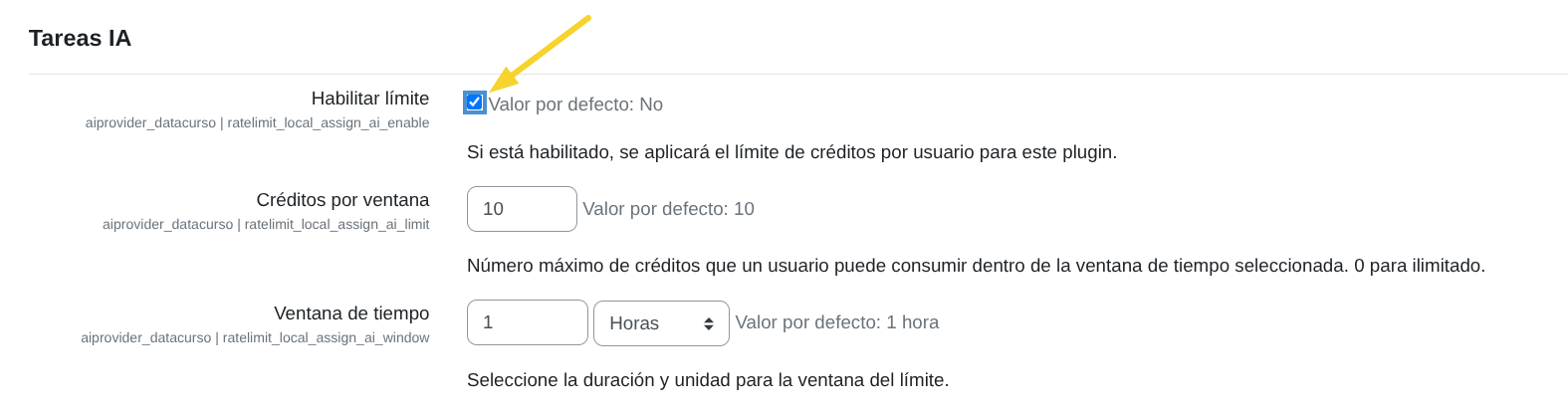
Task: Enable the Habilitar límite checkbox
Action: pos(475,102)
